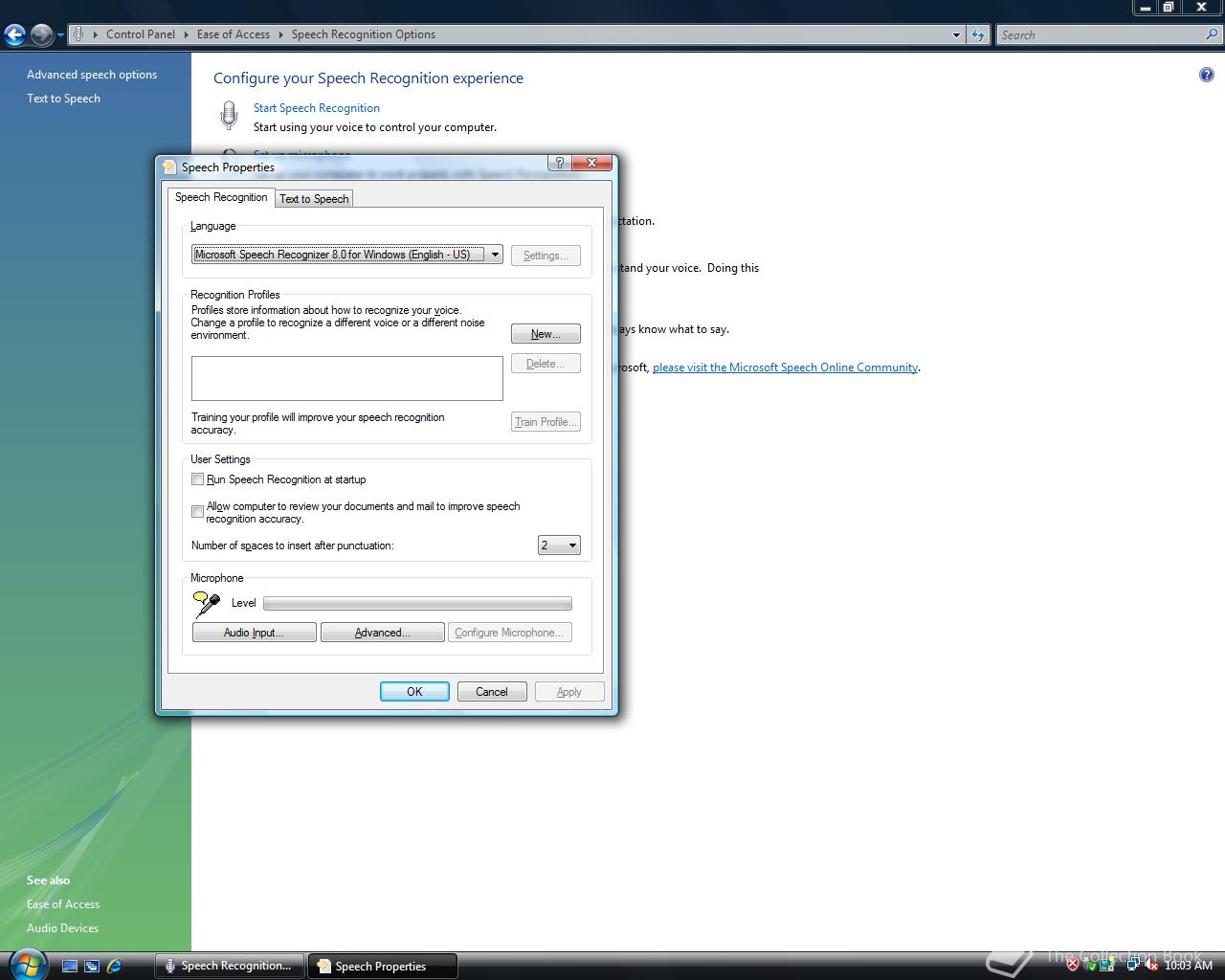Click the network connection tray icon
1225x980 pixels.
click(x=1132, y=965)
